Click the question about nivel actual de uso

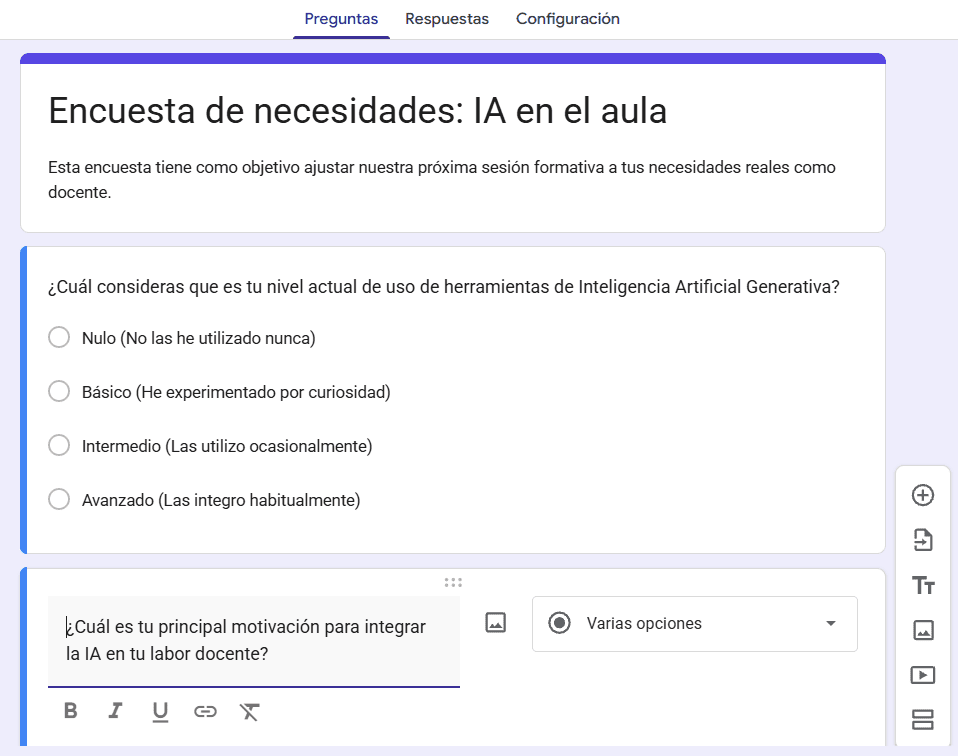pyautogui.click(x=444, y=287)
